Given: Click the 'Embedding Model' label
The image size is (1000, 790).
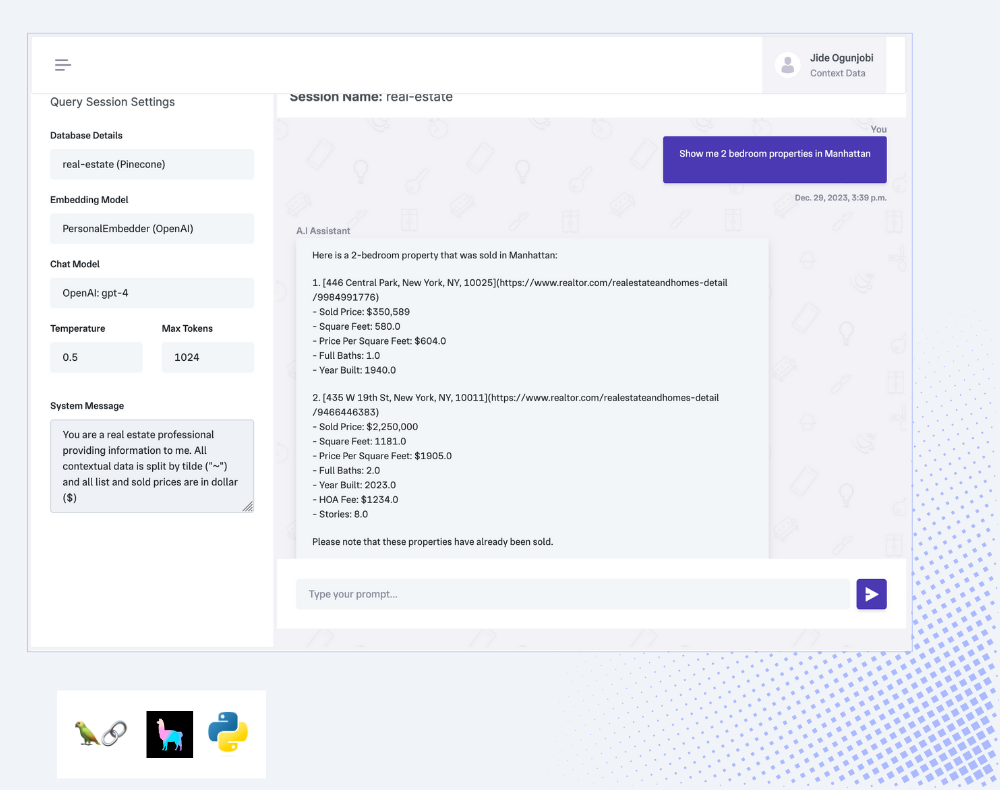Looking at the screenshot, I should click(89, 200).
